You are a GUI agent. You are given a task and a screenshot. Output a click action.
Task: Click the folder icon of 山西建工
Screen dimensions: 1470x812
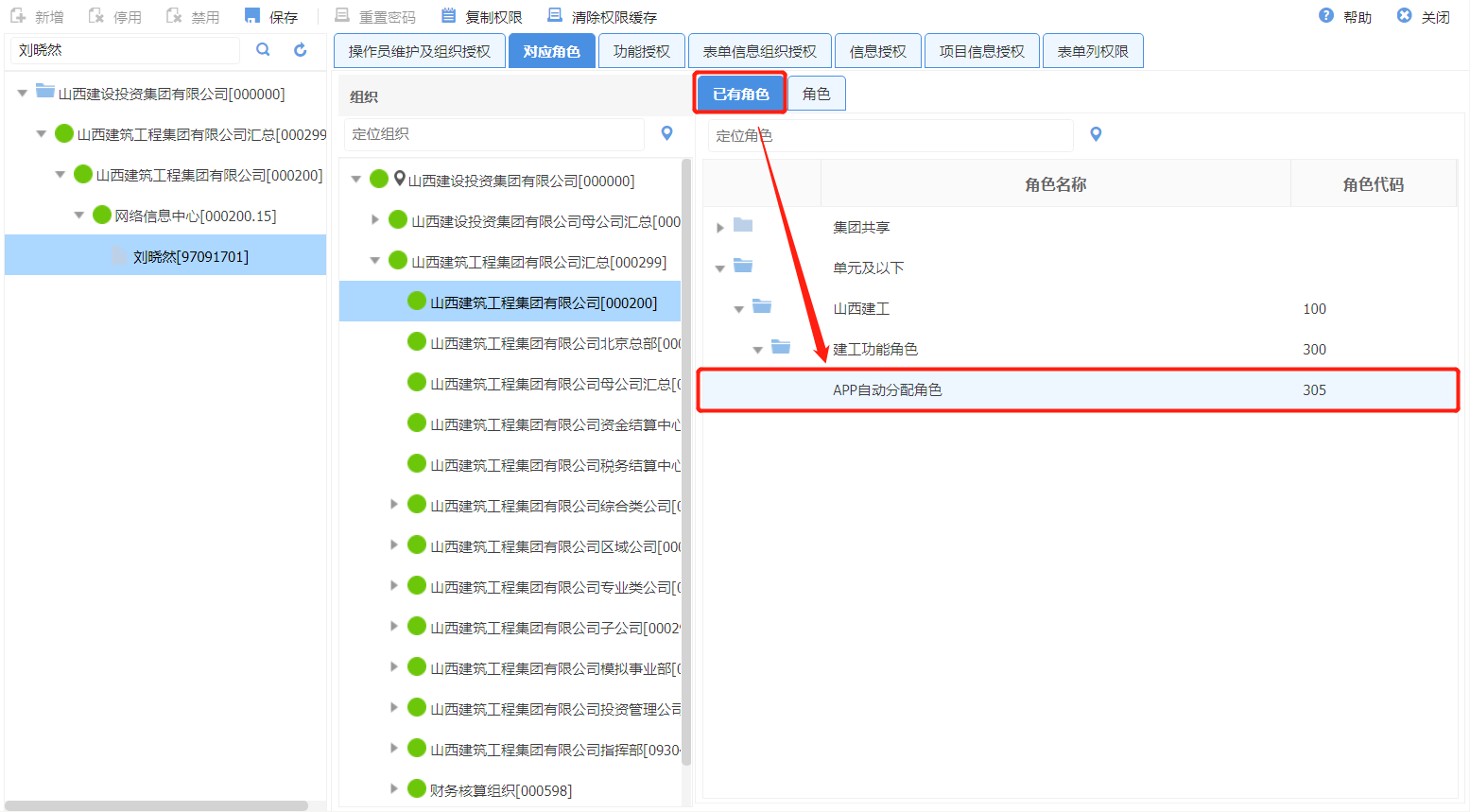tap(762, 306)
